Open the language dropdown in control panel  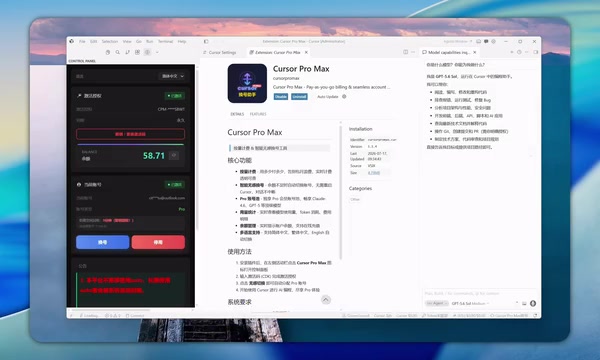tap(172, 76)
